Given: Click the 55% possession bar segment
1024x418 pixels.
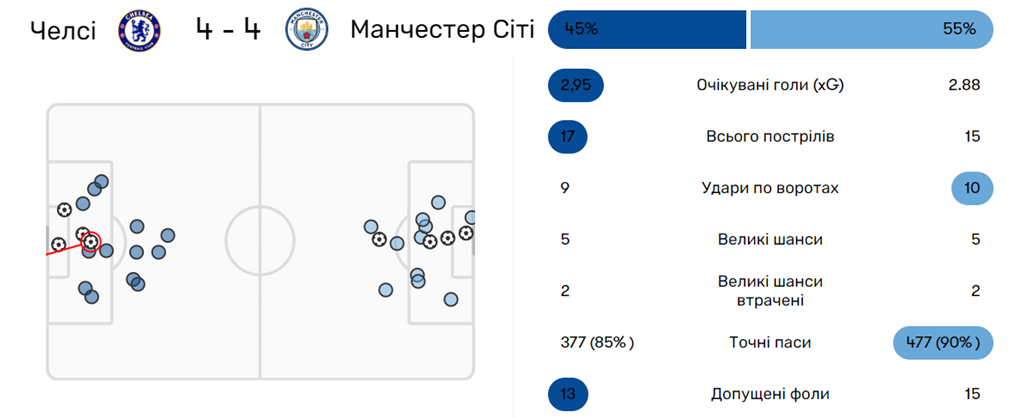Looking at the screenshot, I should point(872,29).
